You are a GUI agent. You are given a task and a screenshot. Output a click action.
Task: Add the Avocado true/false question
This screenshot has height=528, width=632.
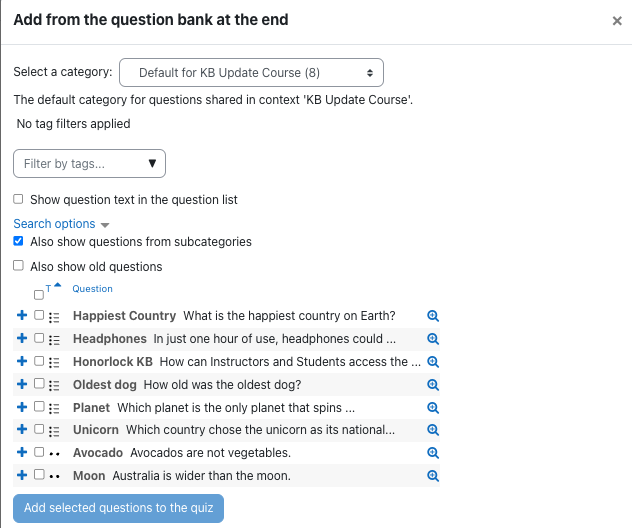coord(22,452)
